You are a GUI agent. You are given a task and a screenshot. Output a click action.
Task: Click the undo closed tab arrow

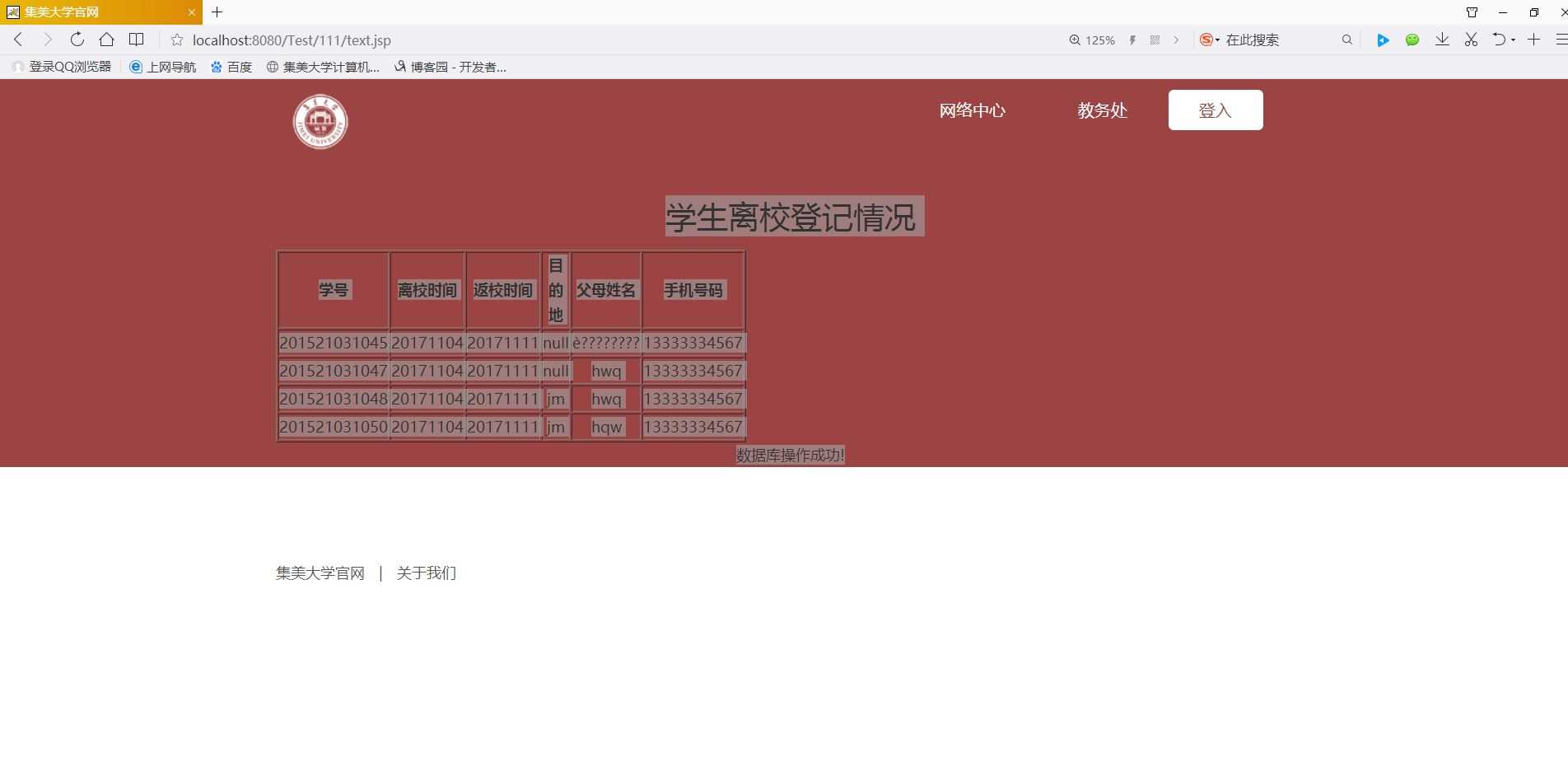pyautogui.click(x=1500, y=40)
